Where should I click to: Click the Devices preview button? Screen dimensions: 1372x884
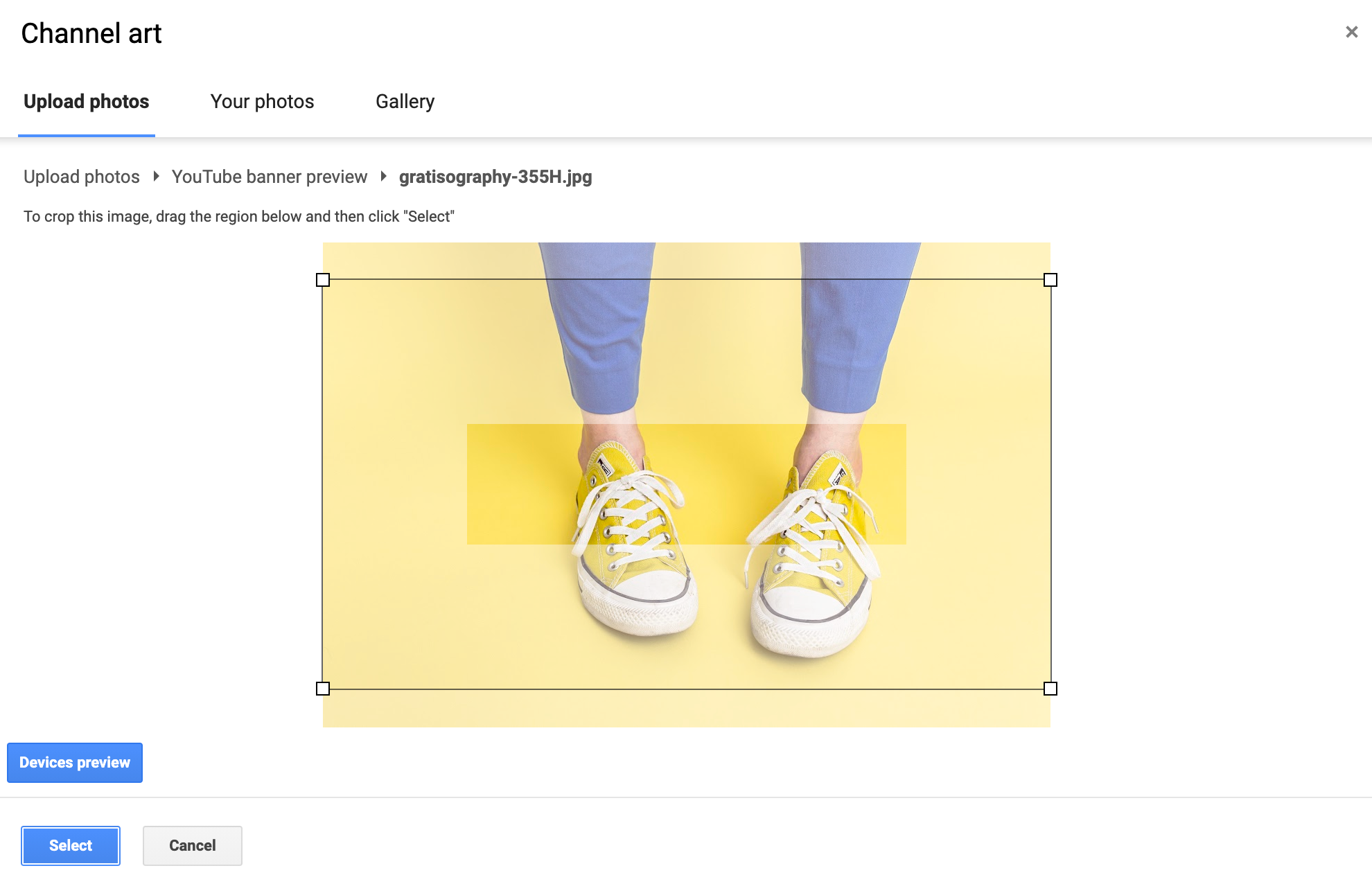(75, 762)
